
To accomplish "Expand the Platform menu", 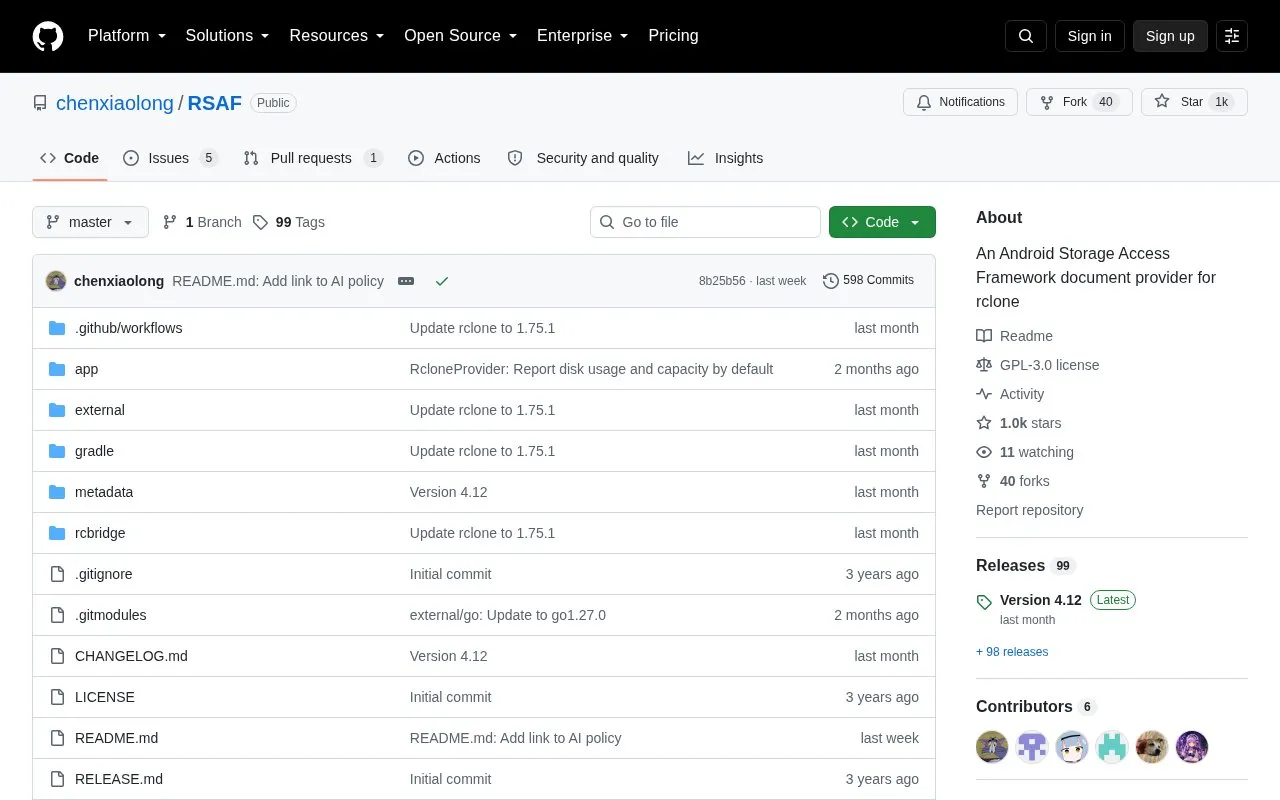I will [x=127, y=36].
